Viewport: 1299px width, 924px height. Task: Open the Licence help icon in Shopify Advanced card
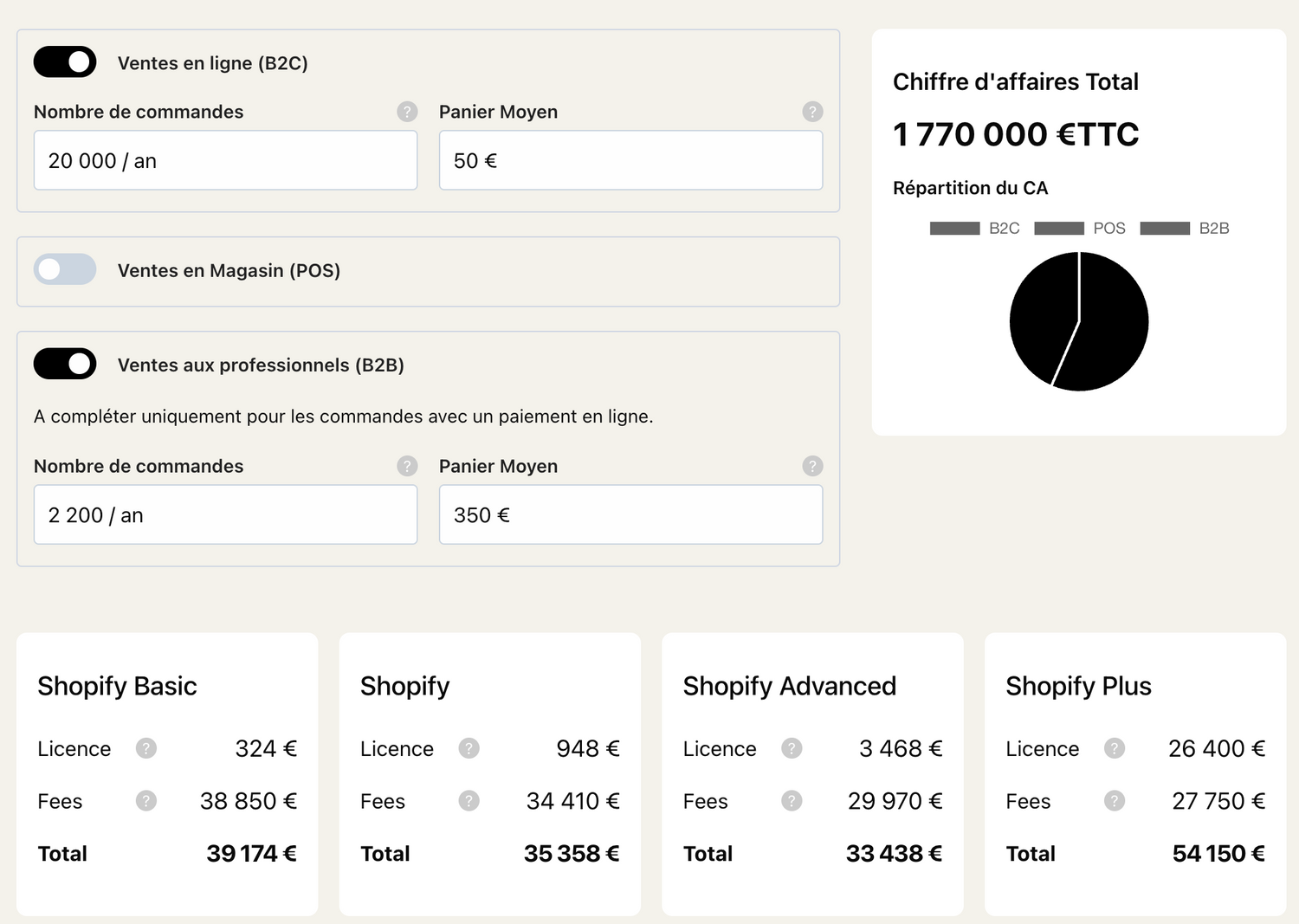click(x=792, y=749)
